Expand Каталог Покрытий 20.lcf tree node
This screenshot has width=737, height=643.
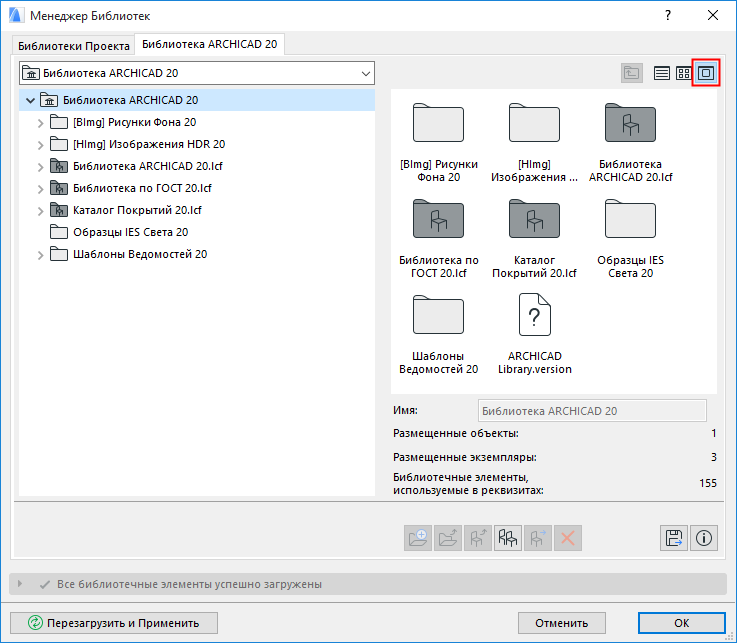(40, 211)
